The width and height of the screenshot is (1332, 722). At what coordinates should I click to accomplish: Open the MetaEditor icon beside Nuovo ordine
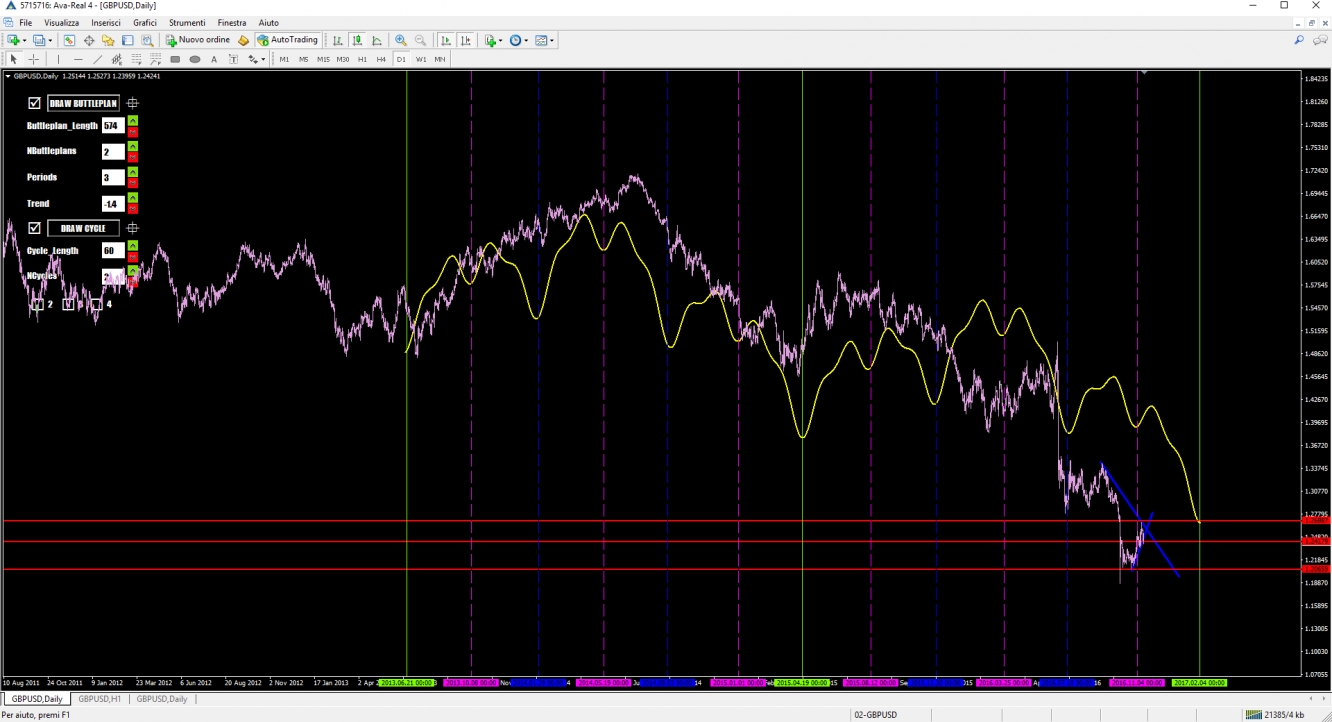pos(243,40)
